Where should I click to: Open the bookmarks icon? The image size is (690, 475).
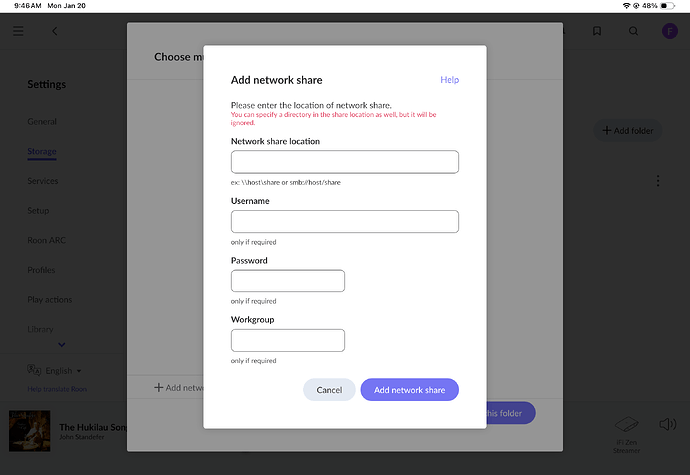coord(597,31)
